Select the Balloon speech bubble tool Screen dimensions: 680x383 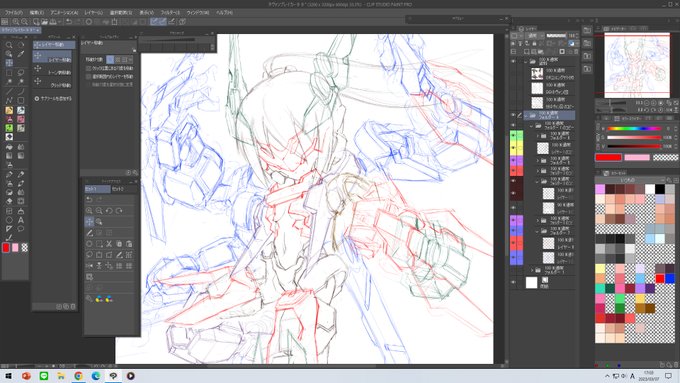[20, 229]
